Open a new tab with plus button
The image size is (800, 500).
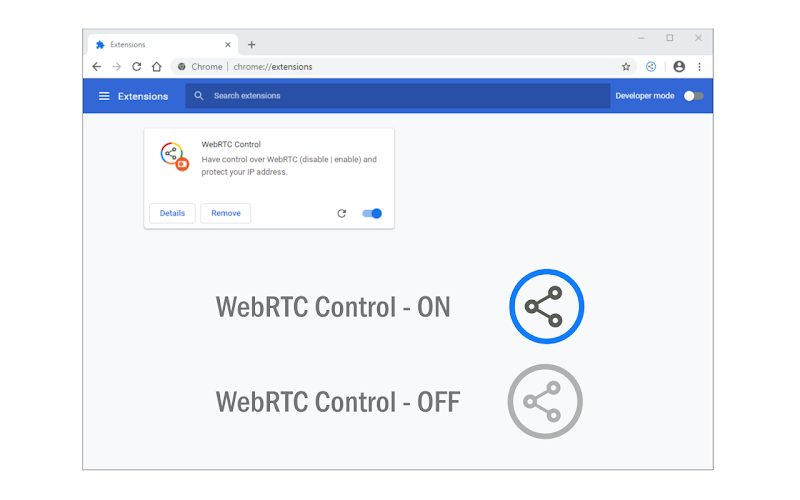252,45
